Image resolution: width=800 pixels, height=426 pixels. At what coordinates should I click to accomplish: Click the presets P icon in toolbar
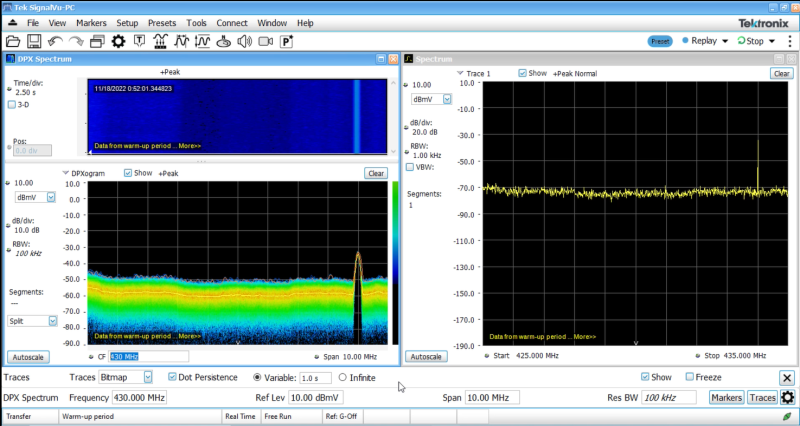[x=287, y=41]
